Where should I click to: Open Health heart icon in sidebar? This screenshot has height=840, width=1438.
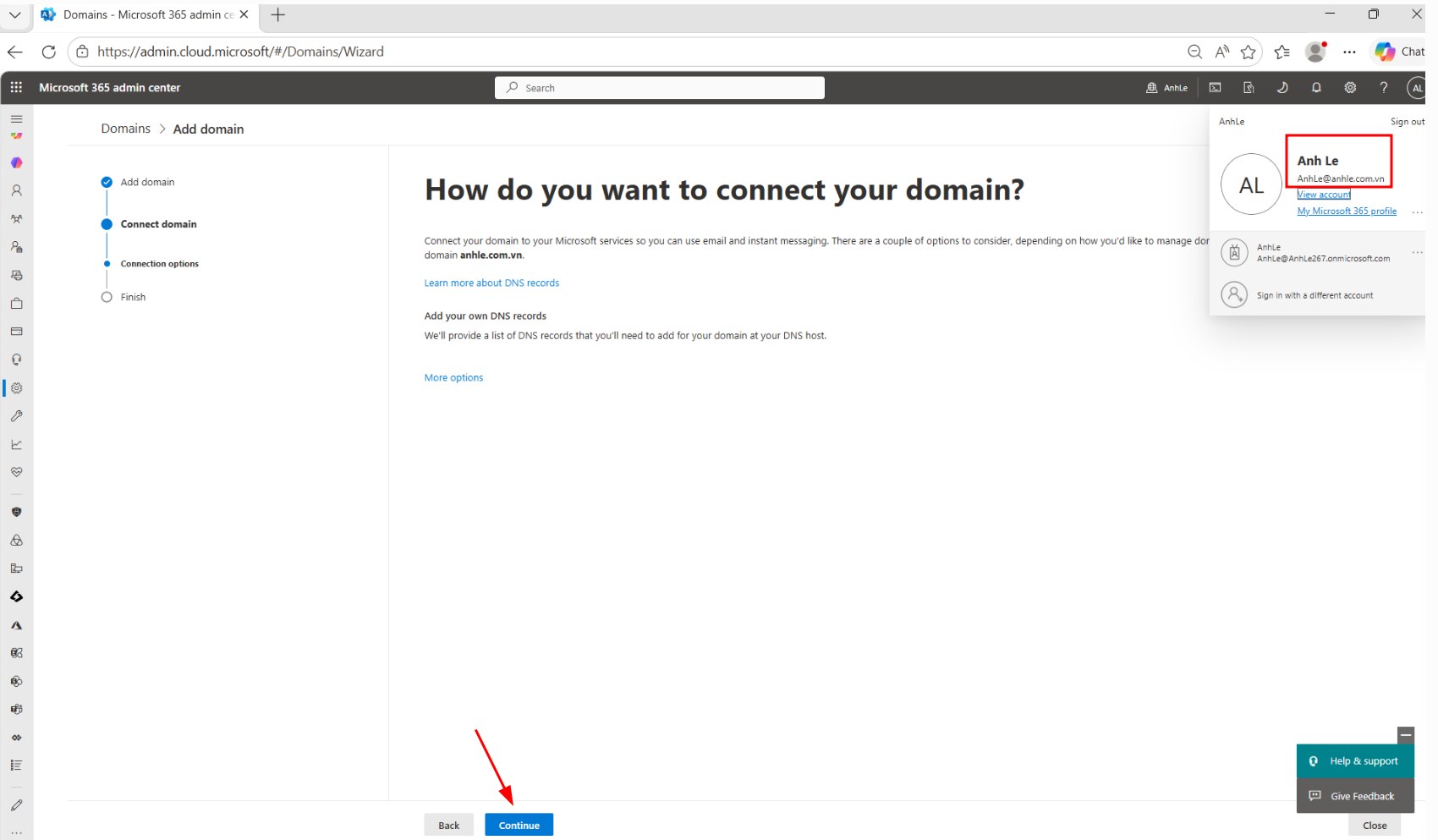[16, 472]
